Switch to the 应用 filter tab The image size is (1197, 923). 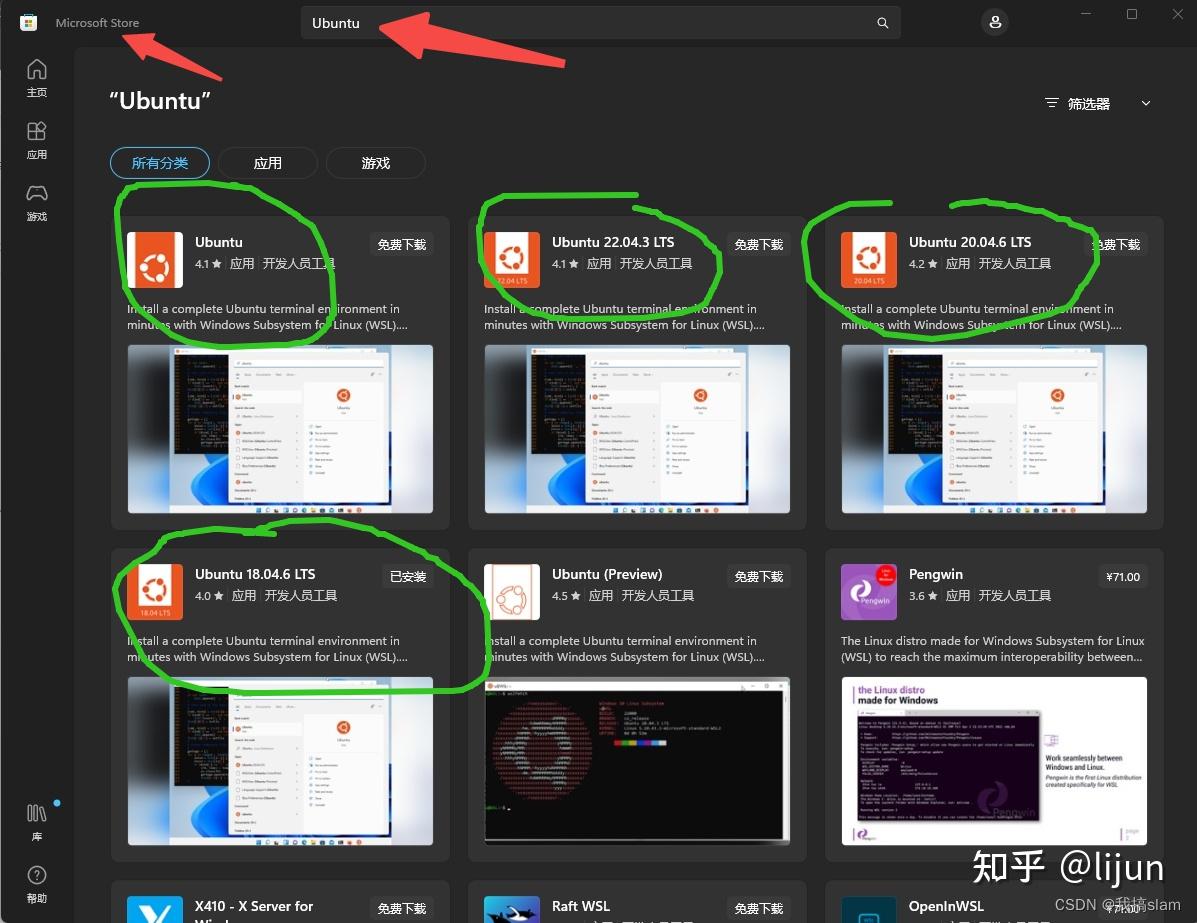click(267, 162)
